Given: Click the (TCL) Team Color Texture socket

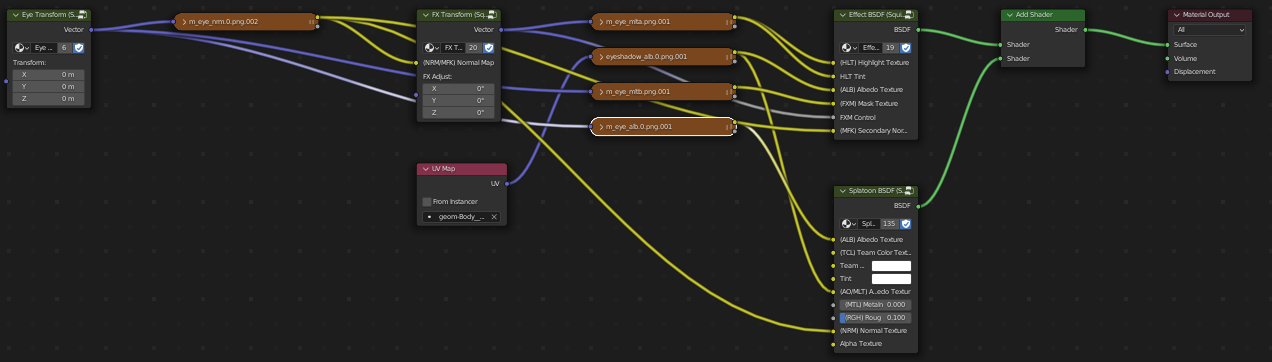Looking at the screenshot, I should (x=833, y=252).
